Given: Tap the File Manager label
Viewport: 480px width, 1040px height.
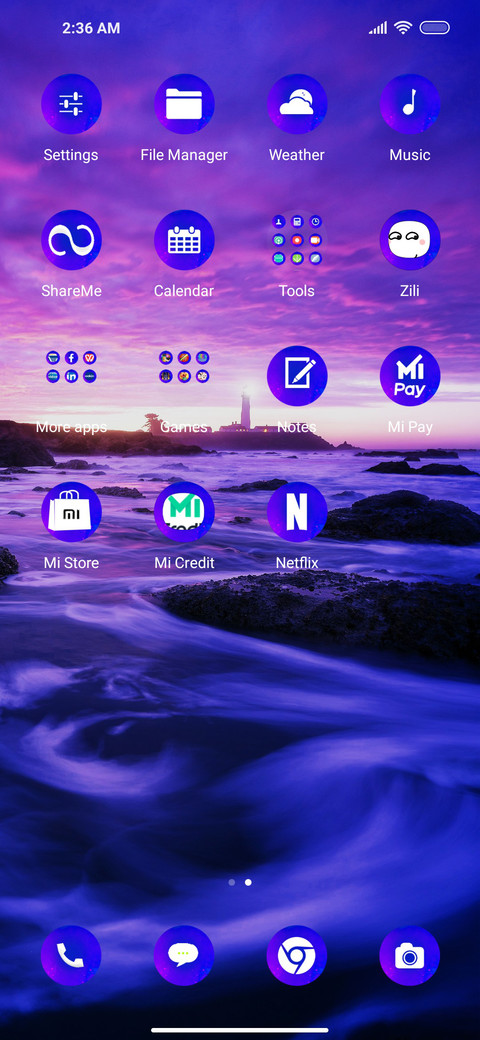Looking at the screenshot, I should tap(184, 155).
